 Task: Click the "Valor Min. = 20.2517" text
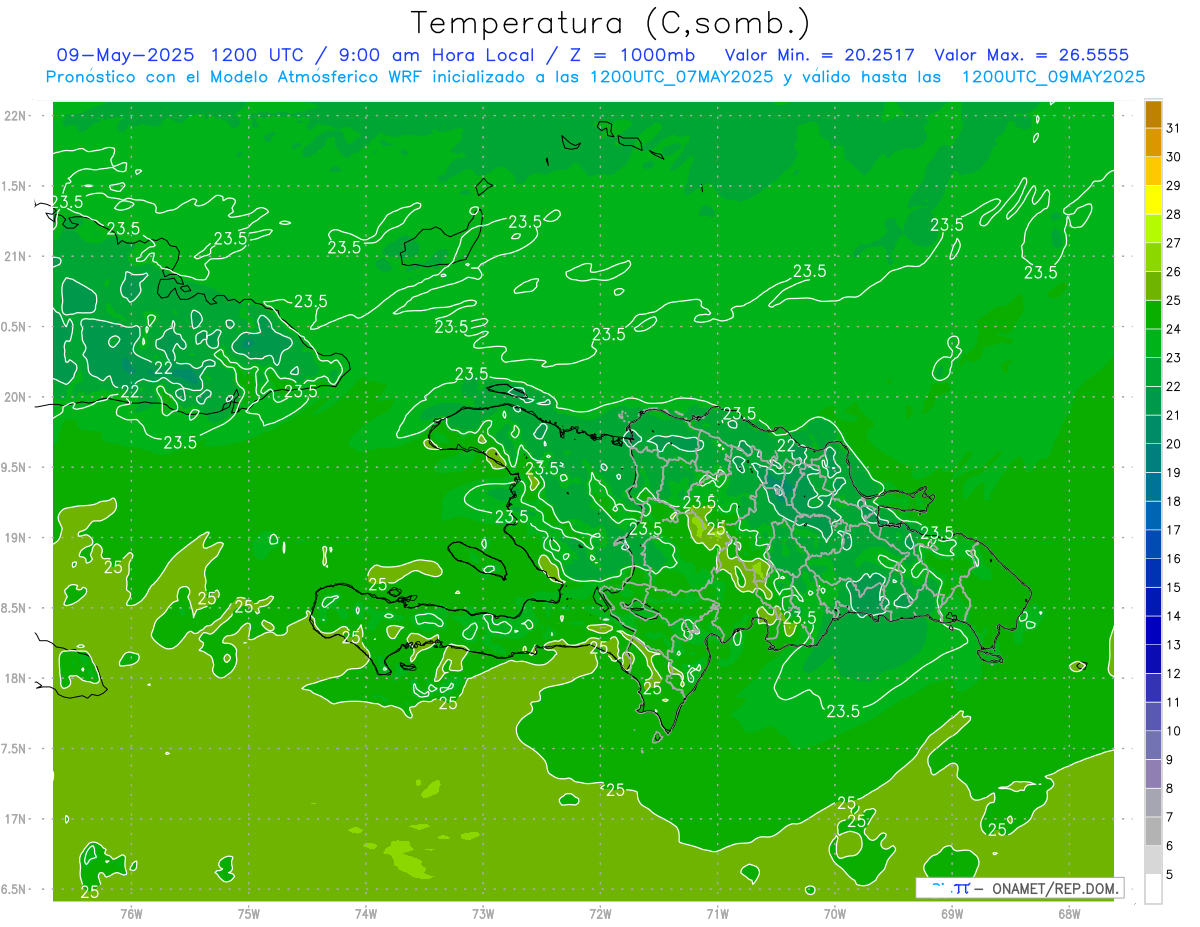click(x=820, y=54)
